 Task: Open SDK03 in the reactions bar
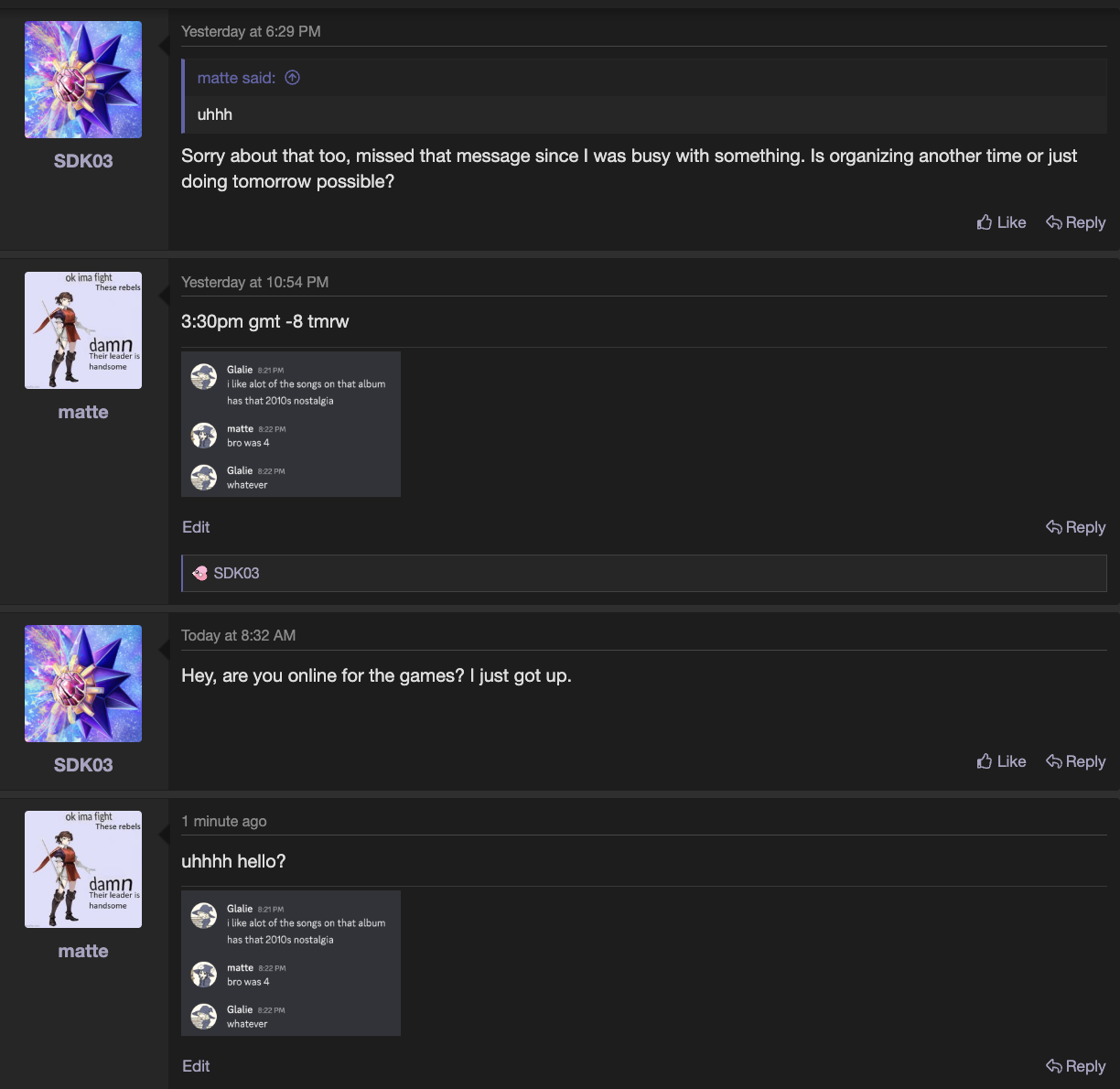(x=236, y=573)
